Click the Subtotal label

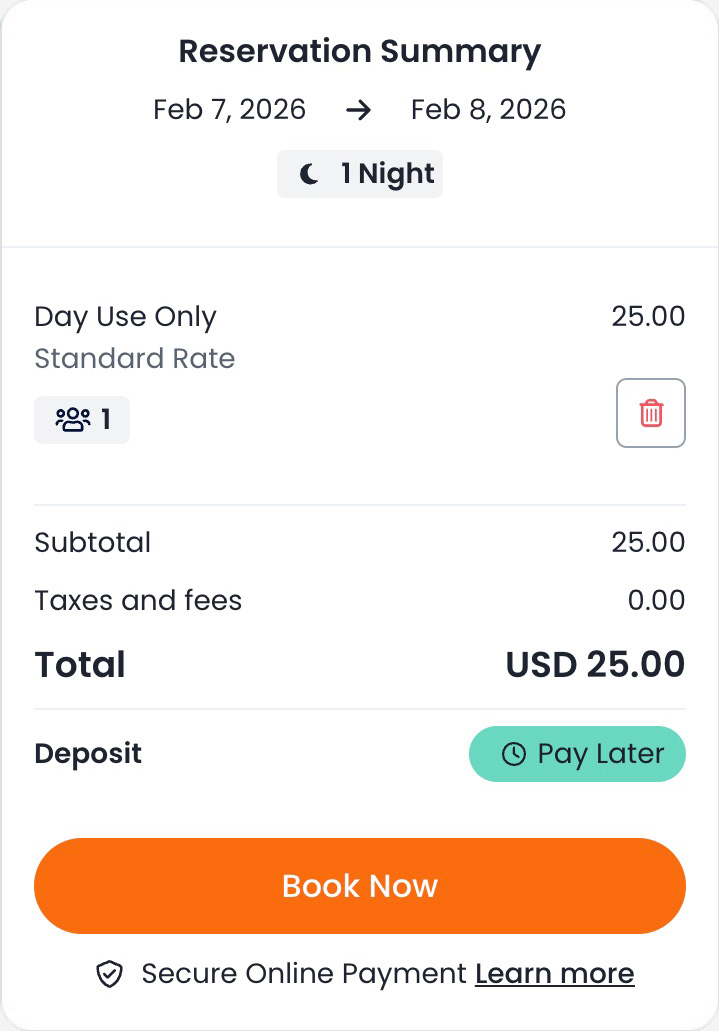[92, 543]
